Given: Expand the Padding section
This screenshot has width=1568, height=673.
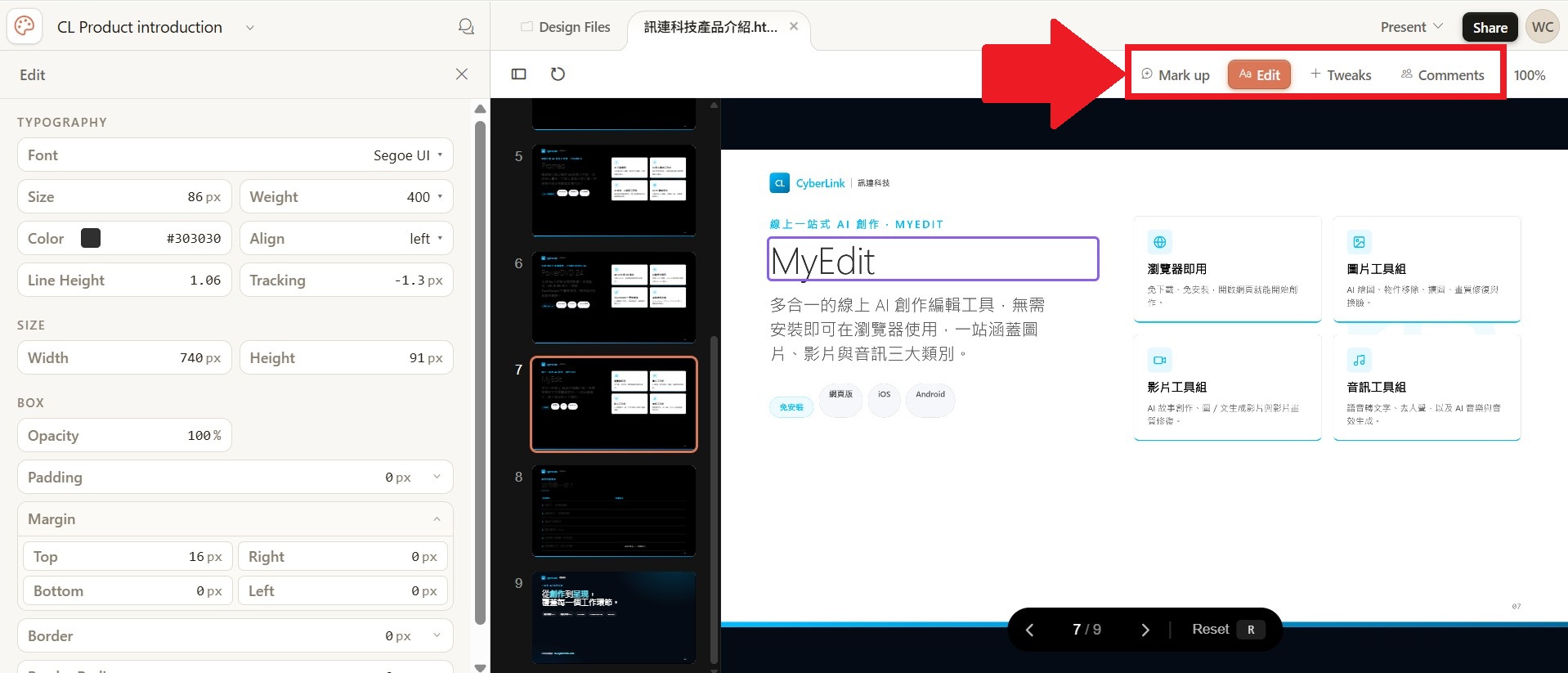Looking at the screenshot, I should 235,478.
